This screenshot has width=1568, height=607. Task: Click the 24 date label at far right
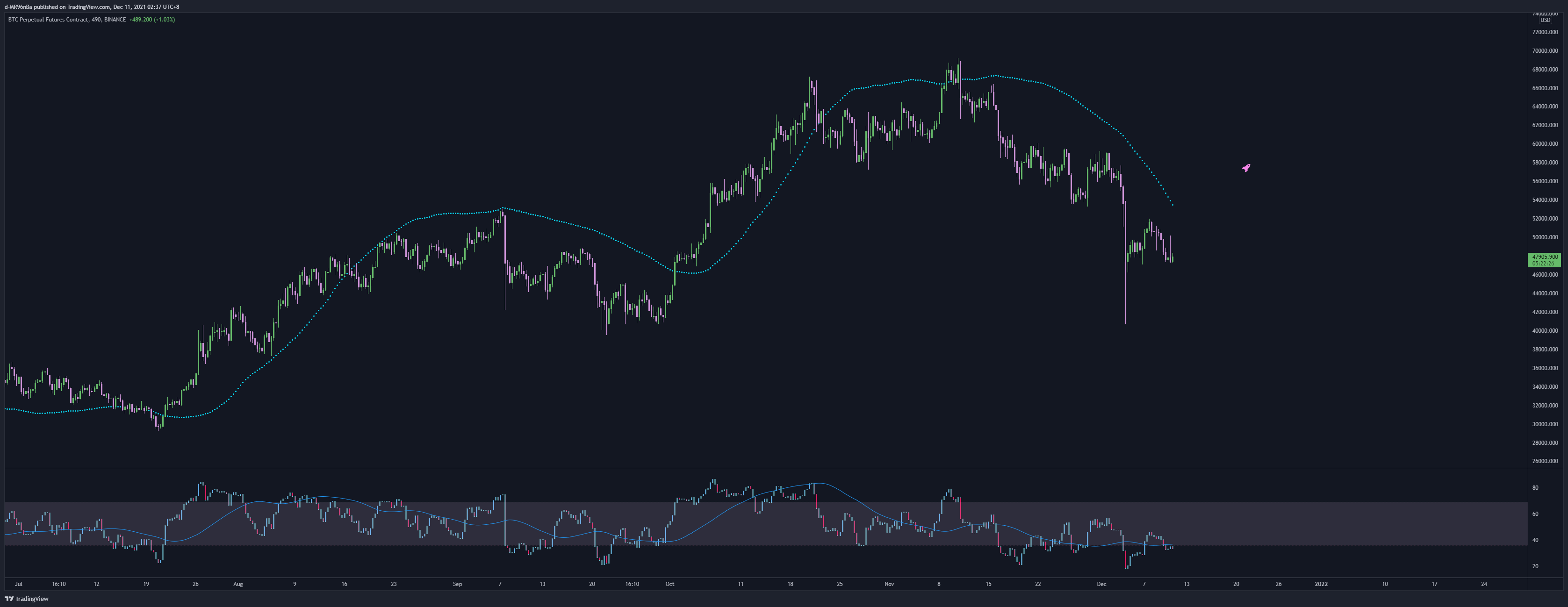click(1484, 584)
